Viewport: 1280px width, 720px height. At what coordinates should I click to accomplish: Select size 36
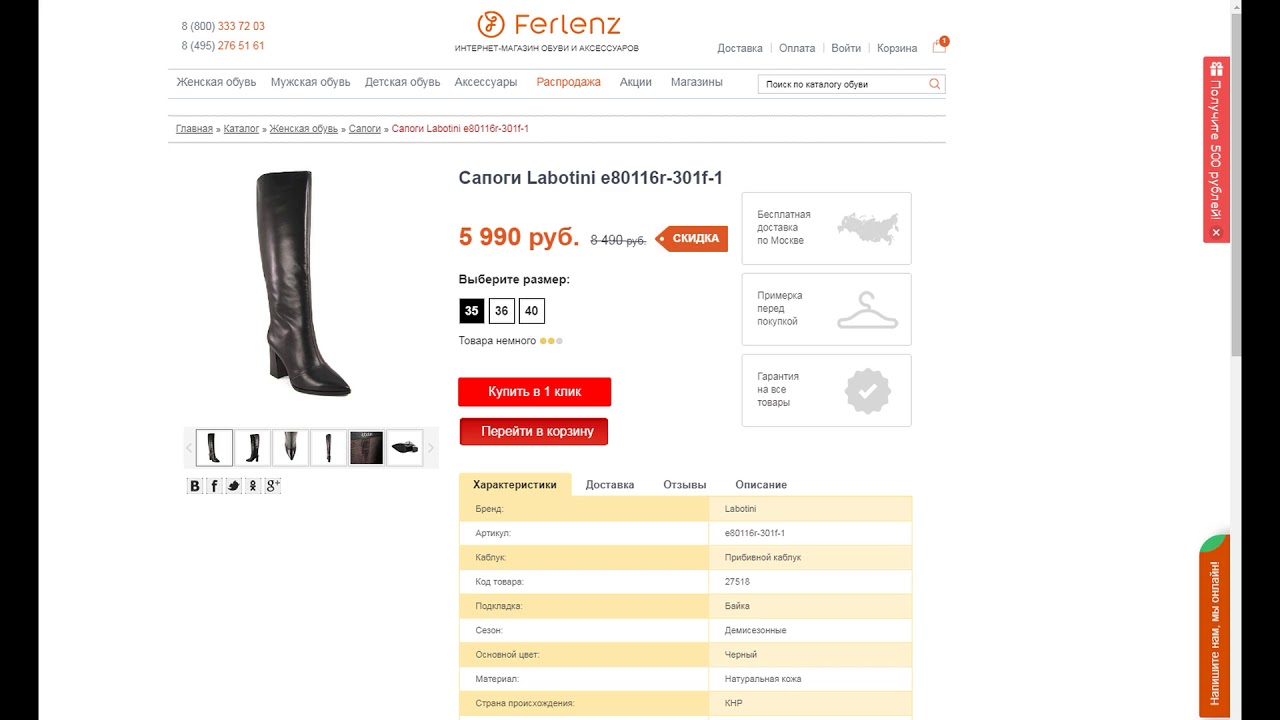pyautogui.click(x=501, y=311)
